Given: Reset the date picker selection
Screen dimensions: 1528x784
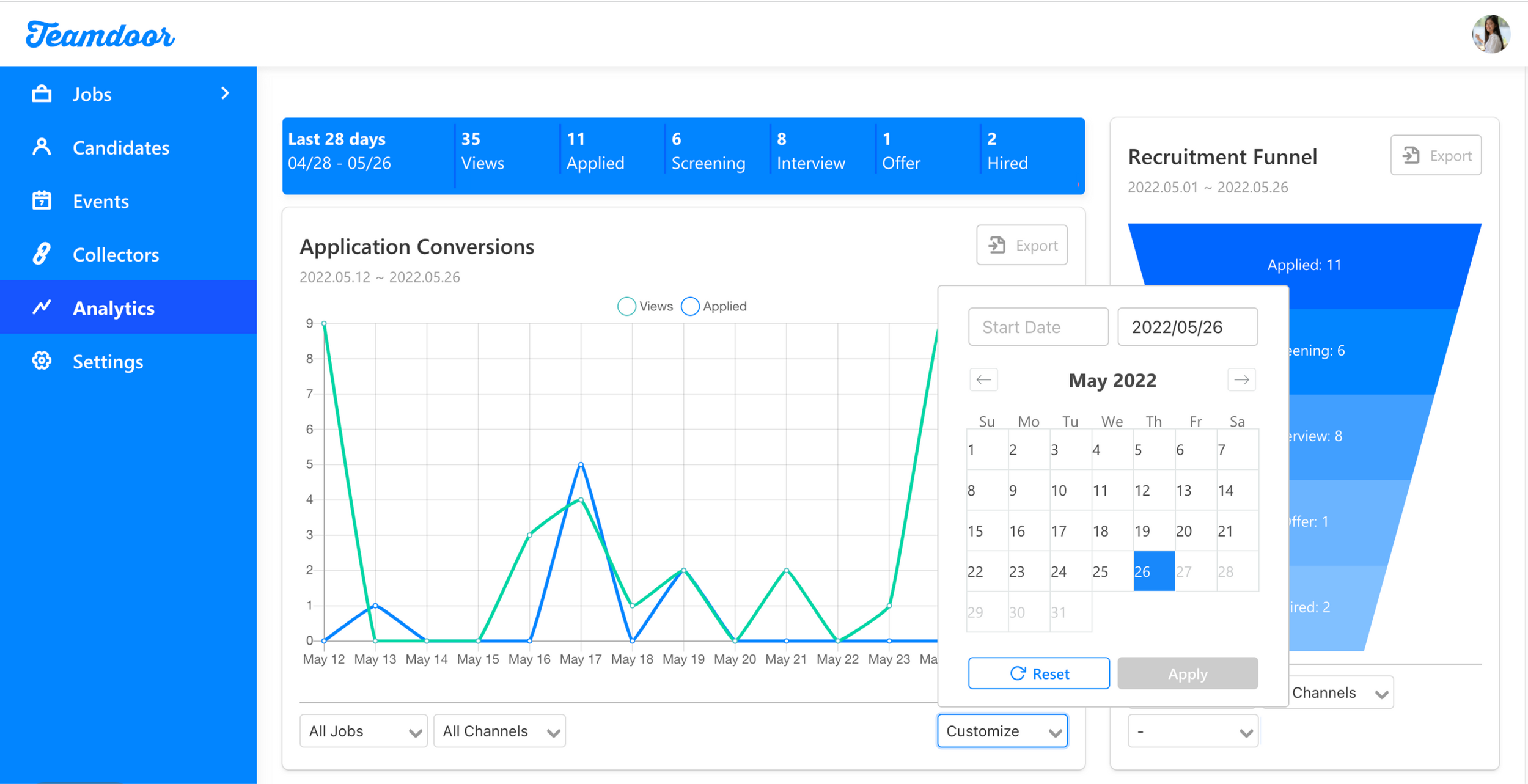Looking at the screenshot, I should [1038, 673].
